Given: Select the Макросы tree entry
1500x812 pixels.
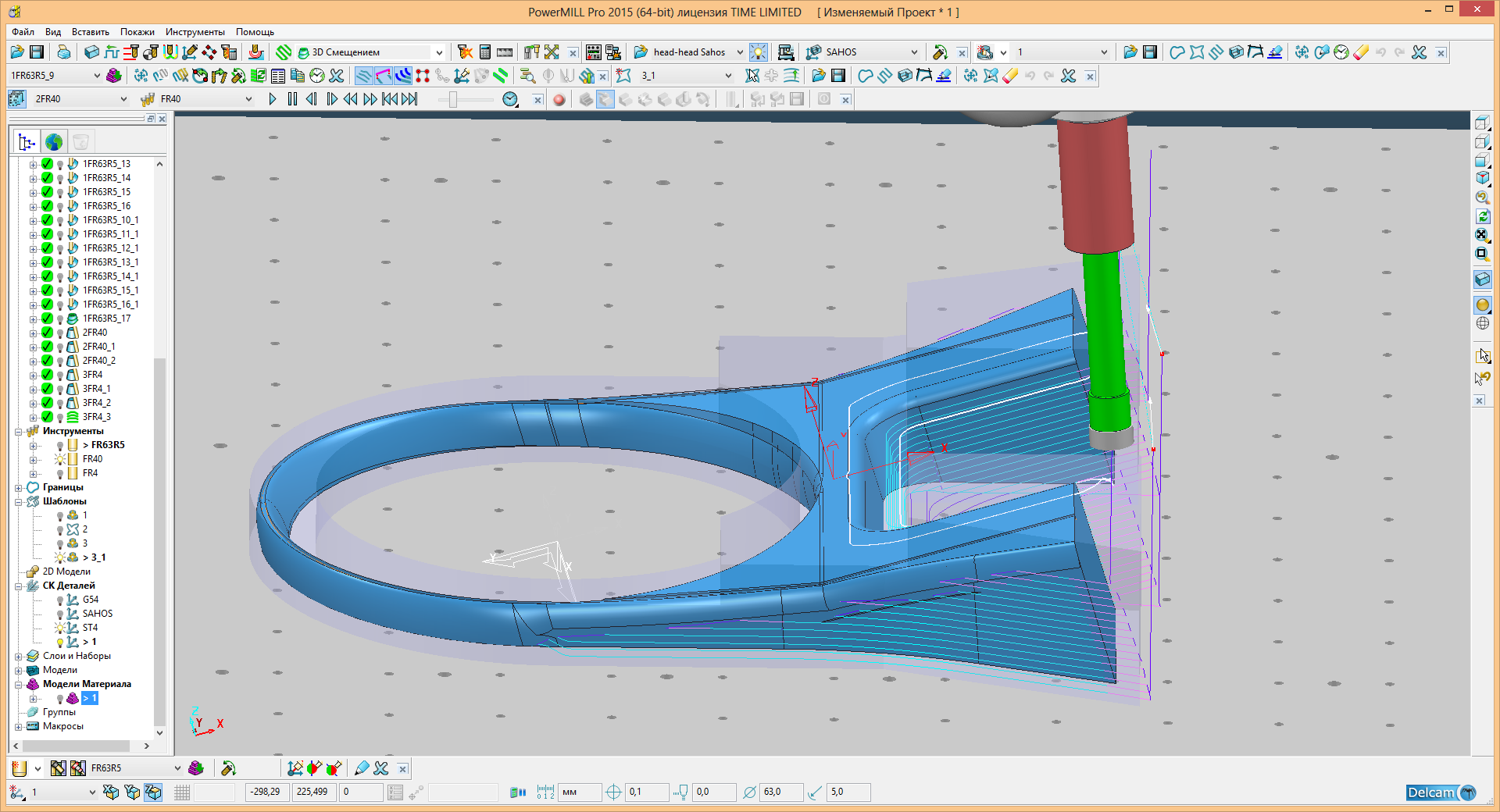Looking at the screenshot, I should (x=63, y=726).
